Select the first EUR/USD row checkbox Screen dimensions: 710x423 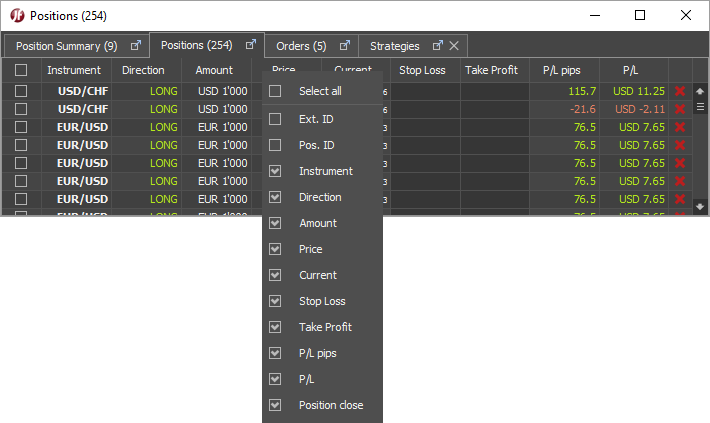[x=21, y=127]
